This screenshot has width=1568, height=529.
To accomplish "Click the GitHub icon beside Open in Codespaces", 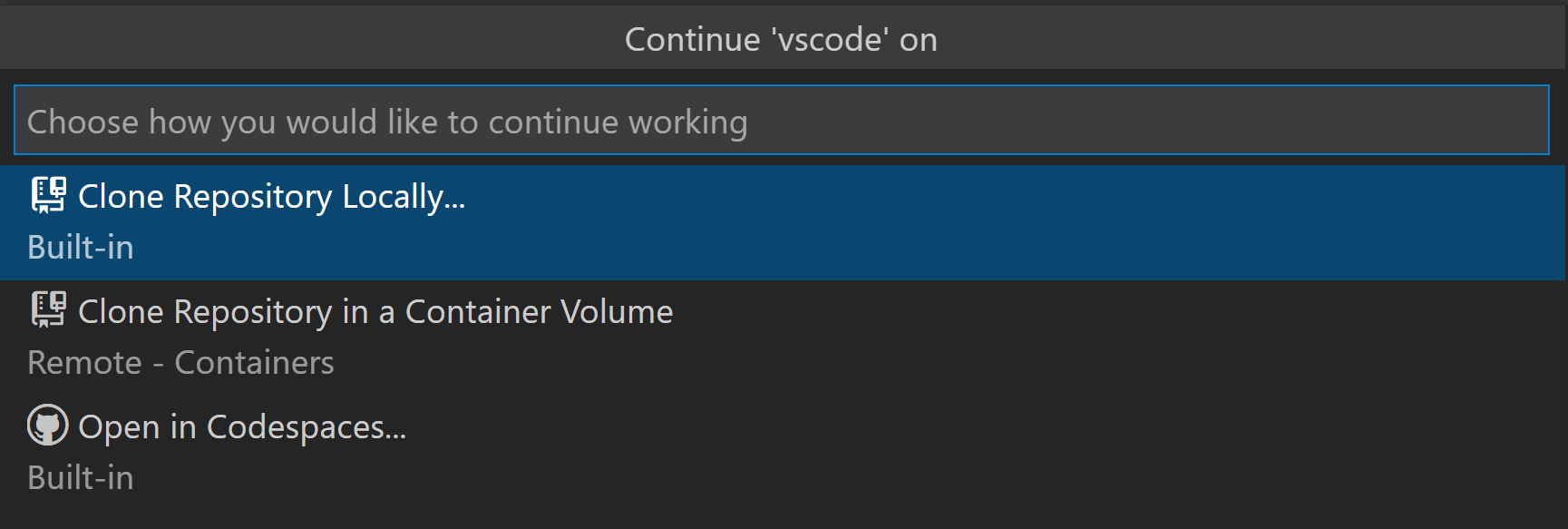I will (47, 425).
